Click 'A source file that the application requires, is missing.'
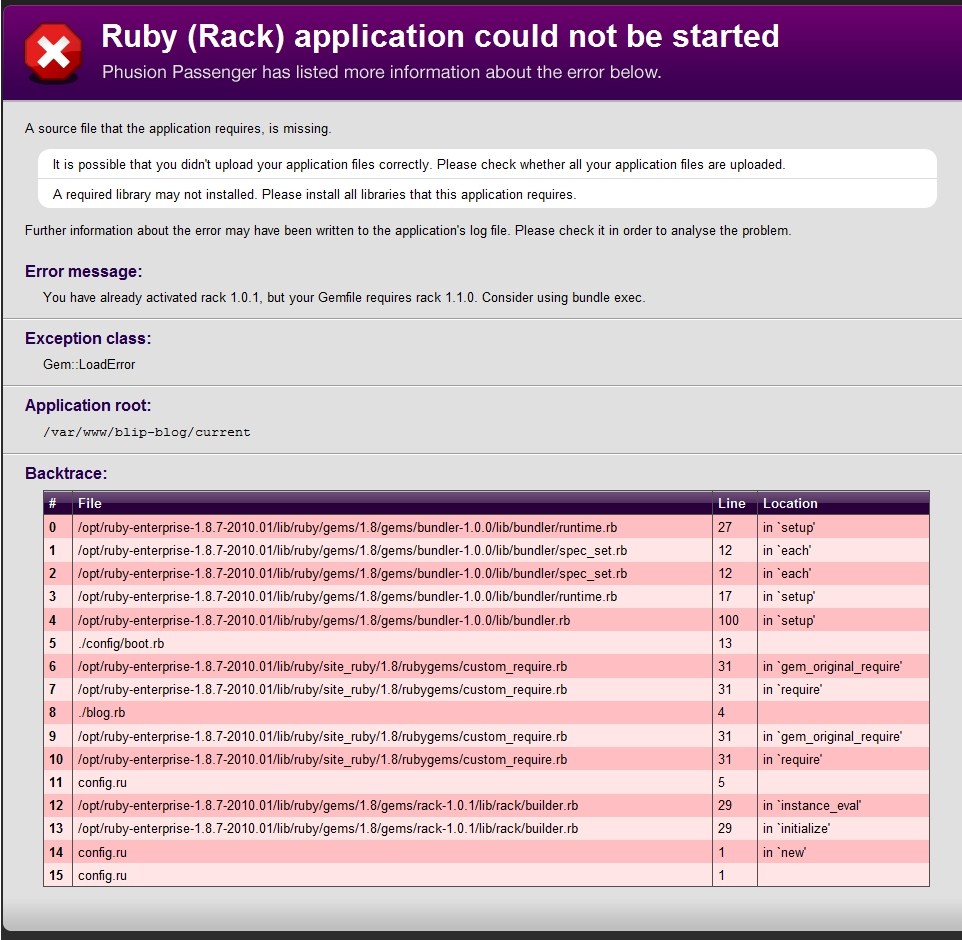Image resolution: width=962 pixels, height=940 pixels. pyautogui.click(x=178, y=128)
